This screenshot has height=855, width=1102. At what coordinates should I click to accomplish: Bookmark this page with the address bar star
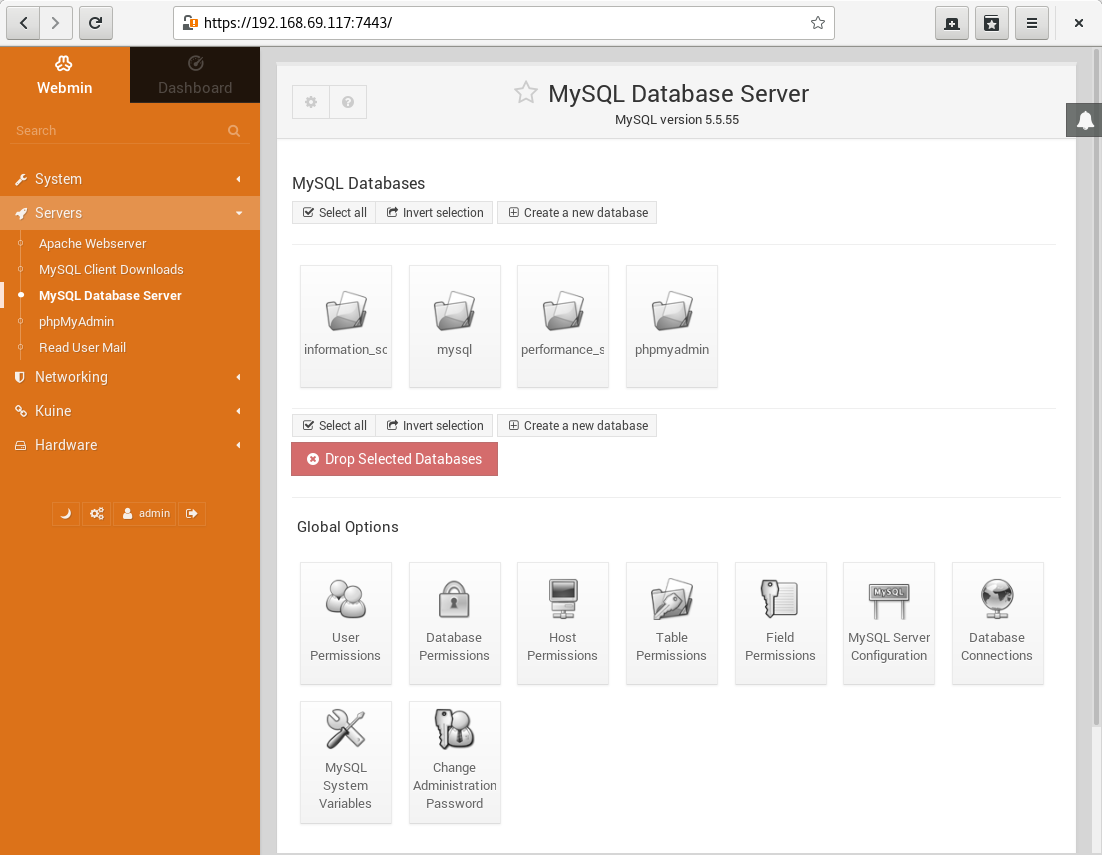(817, 23)
